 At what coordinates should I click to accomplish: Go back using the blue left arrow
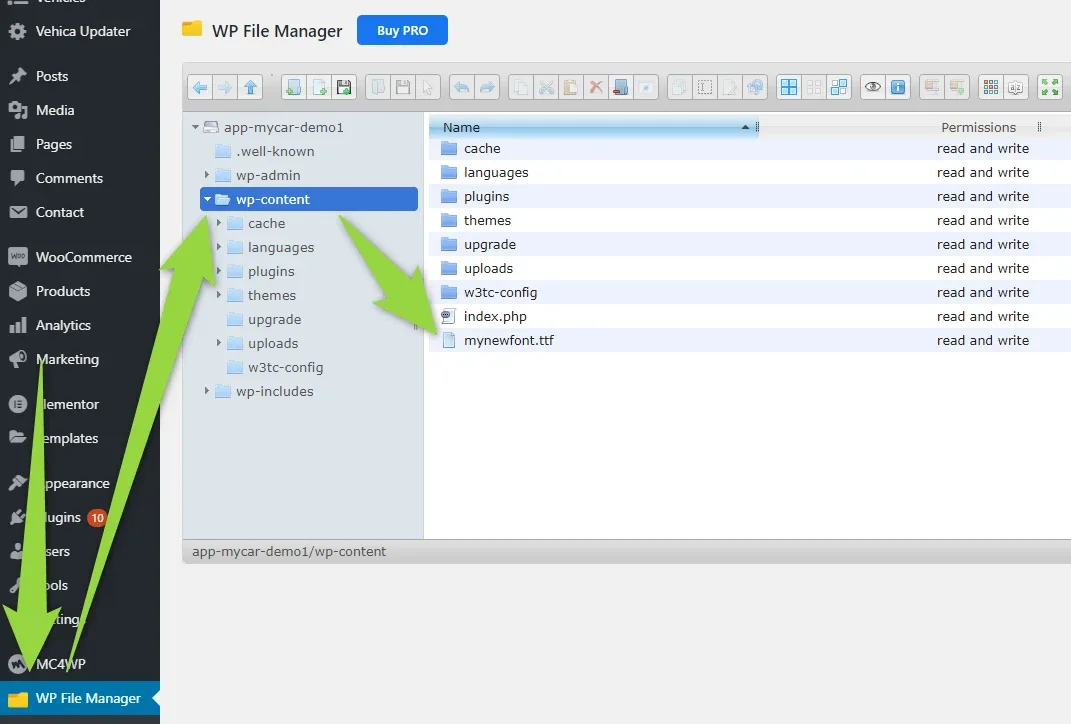coord(200,87)
